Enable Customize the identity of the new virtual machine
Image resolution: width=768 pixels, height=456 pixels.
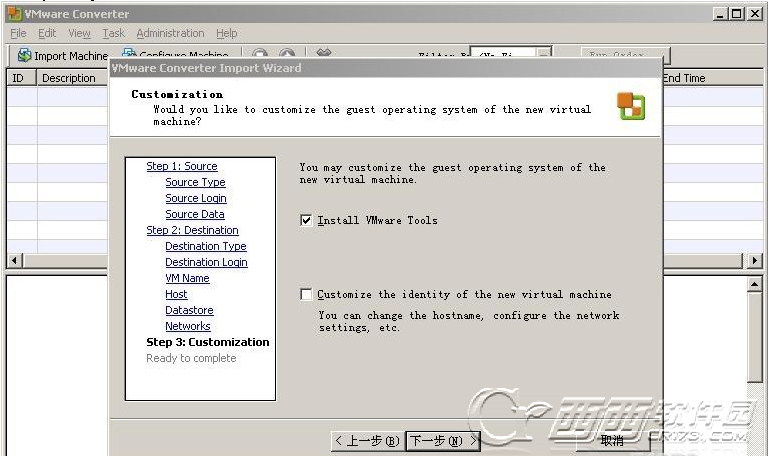pyautogui.click(x=306, y=294)
